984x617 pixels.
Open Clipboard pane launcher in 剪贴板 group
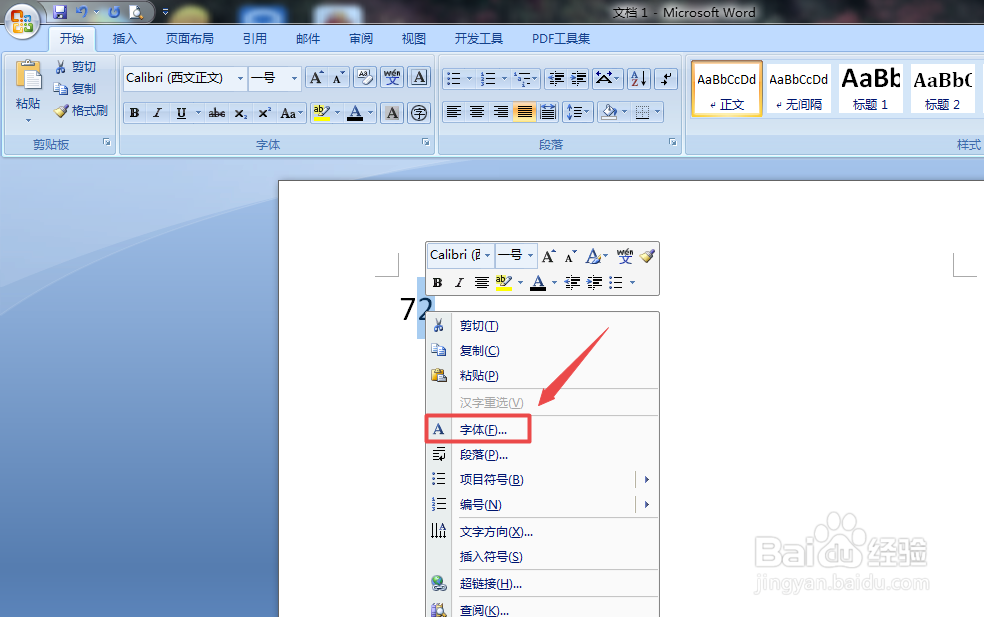[x=107, y=143]
